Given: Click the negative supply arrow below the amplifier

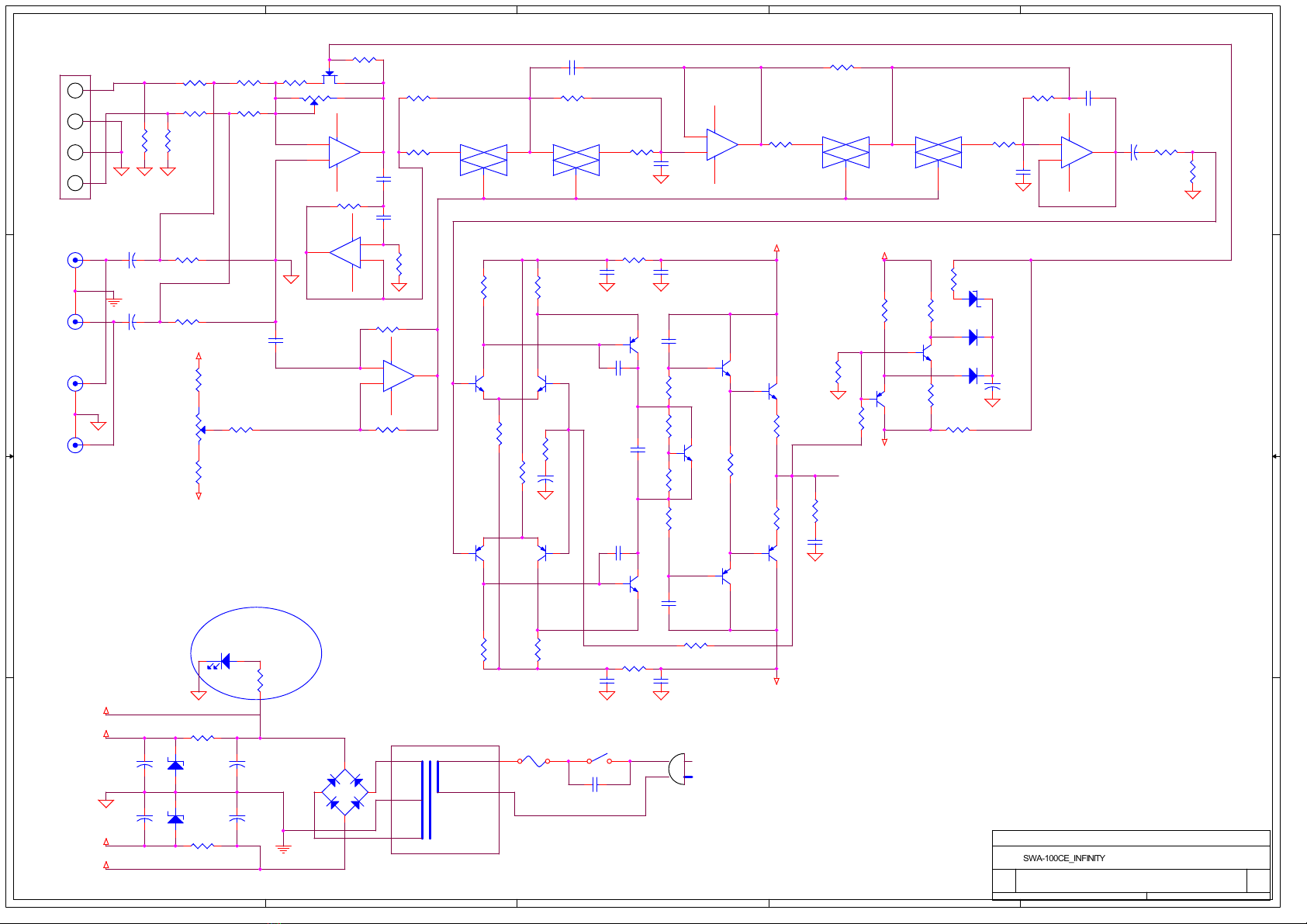Looking at the screenshot, I should coord(776,681).
